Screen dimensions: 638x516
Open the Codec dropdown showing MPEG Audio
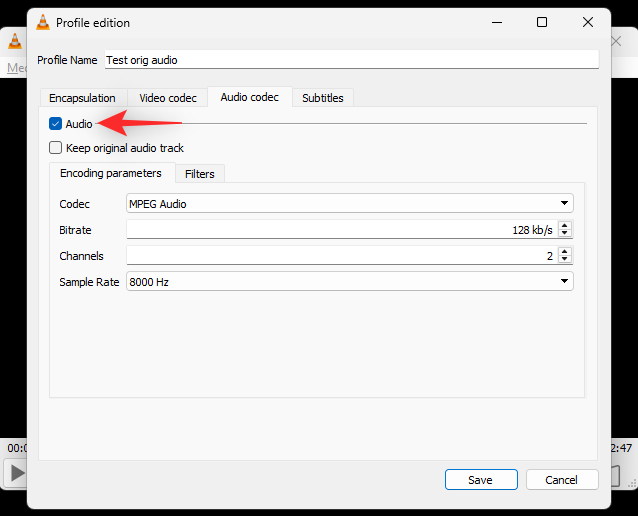(x=350, y=203)
